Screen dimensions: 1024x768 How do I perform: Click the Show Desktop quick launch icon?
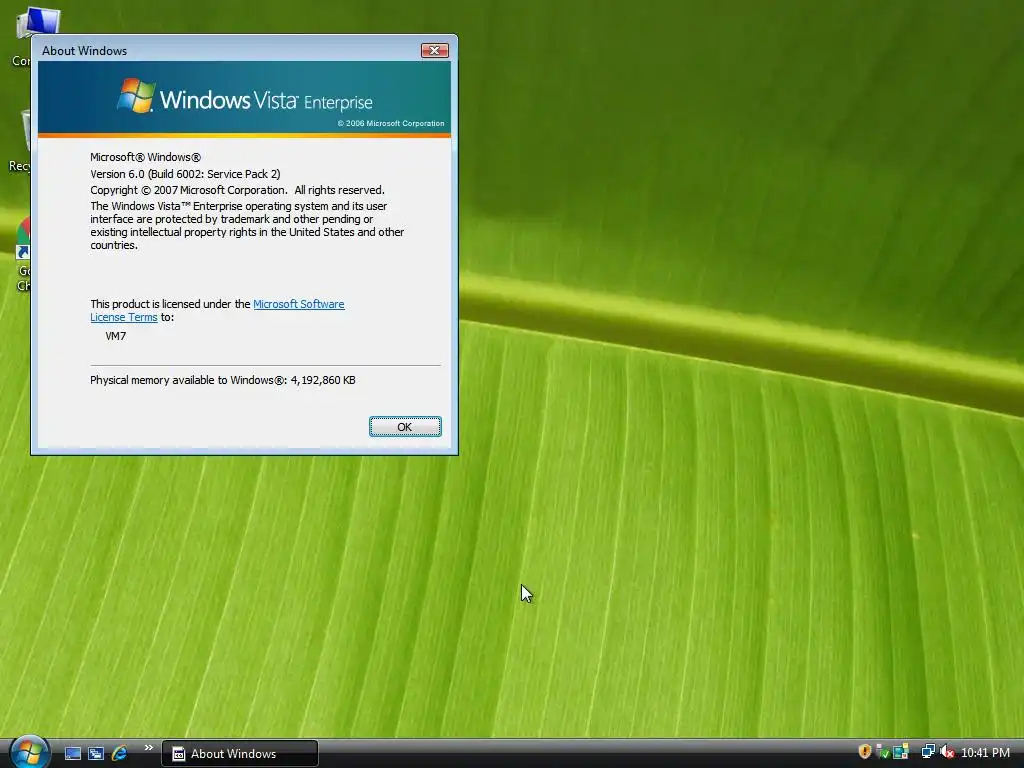coord(72,753)
